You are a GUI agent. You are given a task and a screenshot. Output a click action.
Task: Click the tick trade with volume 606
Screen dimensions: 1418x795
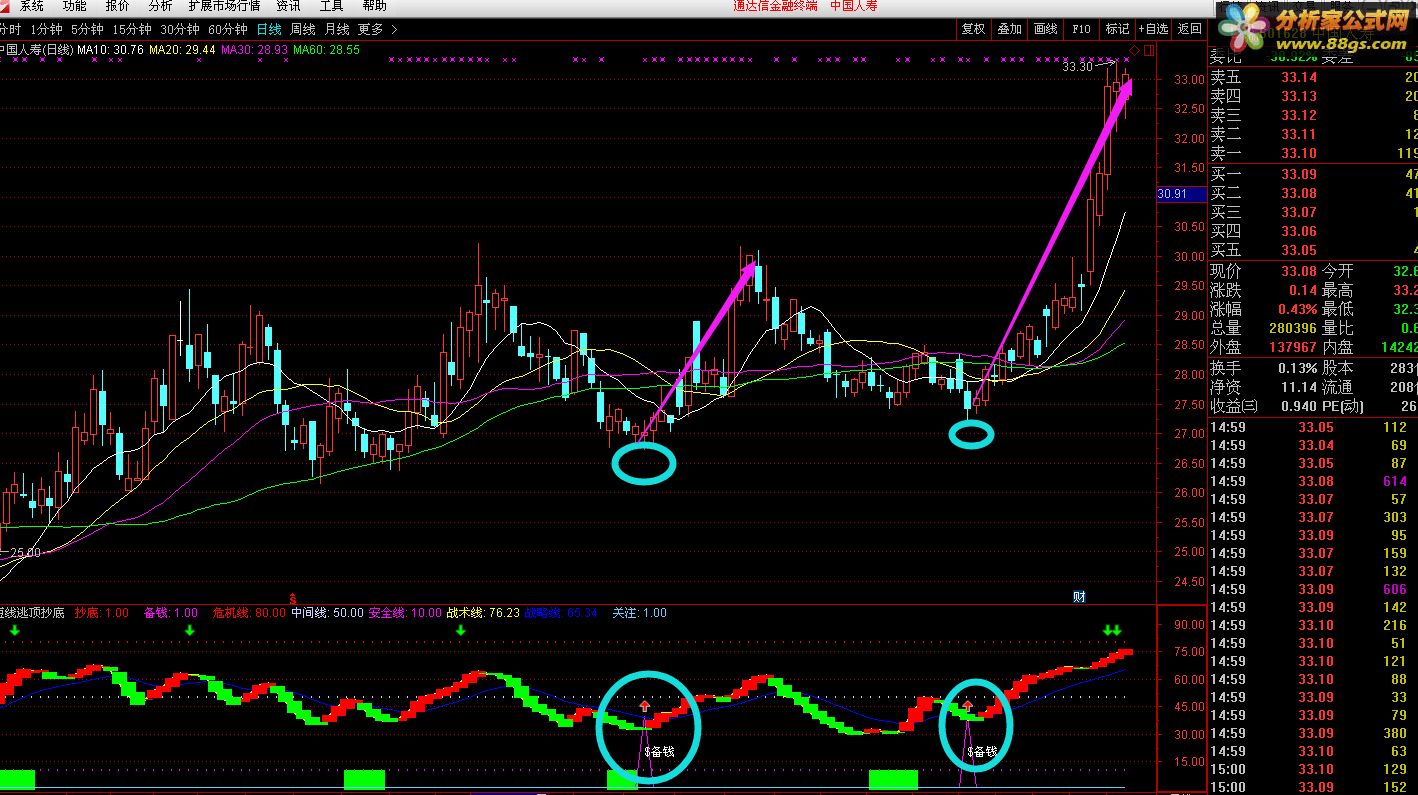1394,590
